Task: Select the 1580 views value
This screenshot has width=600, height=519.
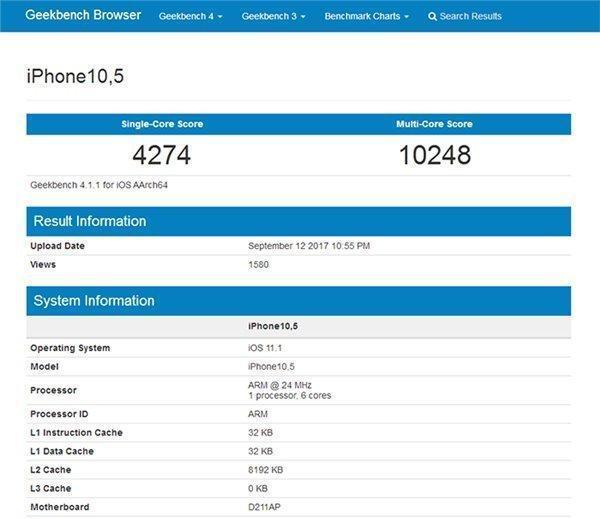Action: pyautogui.click(x=258, y=265)
